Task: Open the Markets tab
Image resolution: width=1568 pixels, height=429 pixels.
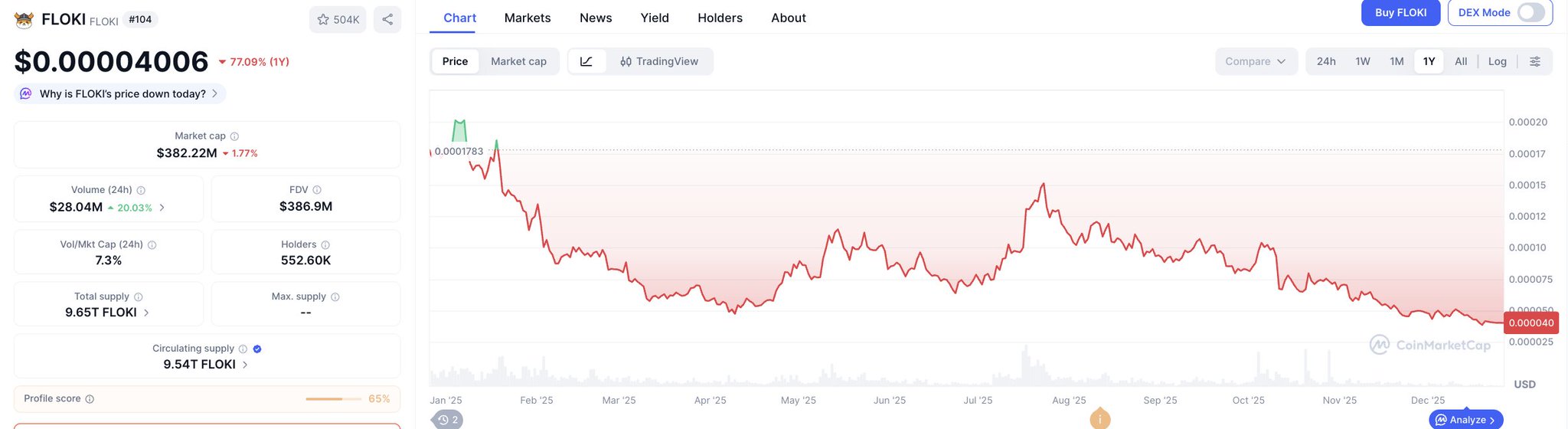Action: coord(528,18)
